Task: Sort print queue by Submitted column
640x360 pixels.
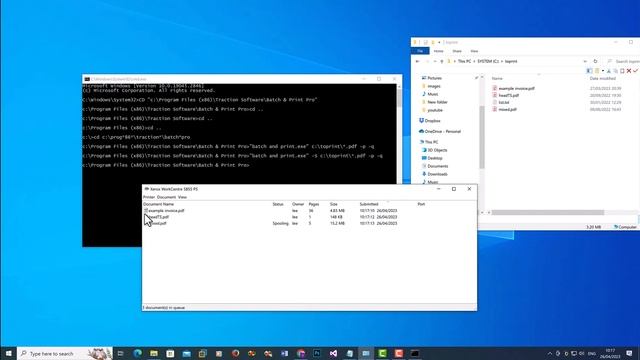Action: (x=369, y=204)
